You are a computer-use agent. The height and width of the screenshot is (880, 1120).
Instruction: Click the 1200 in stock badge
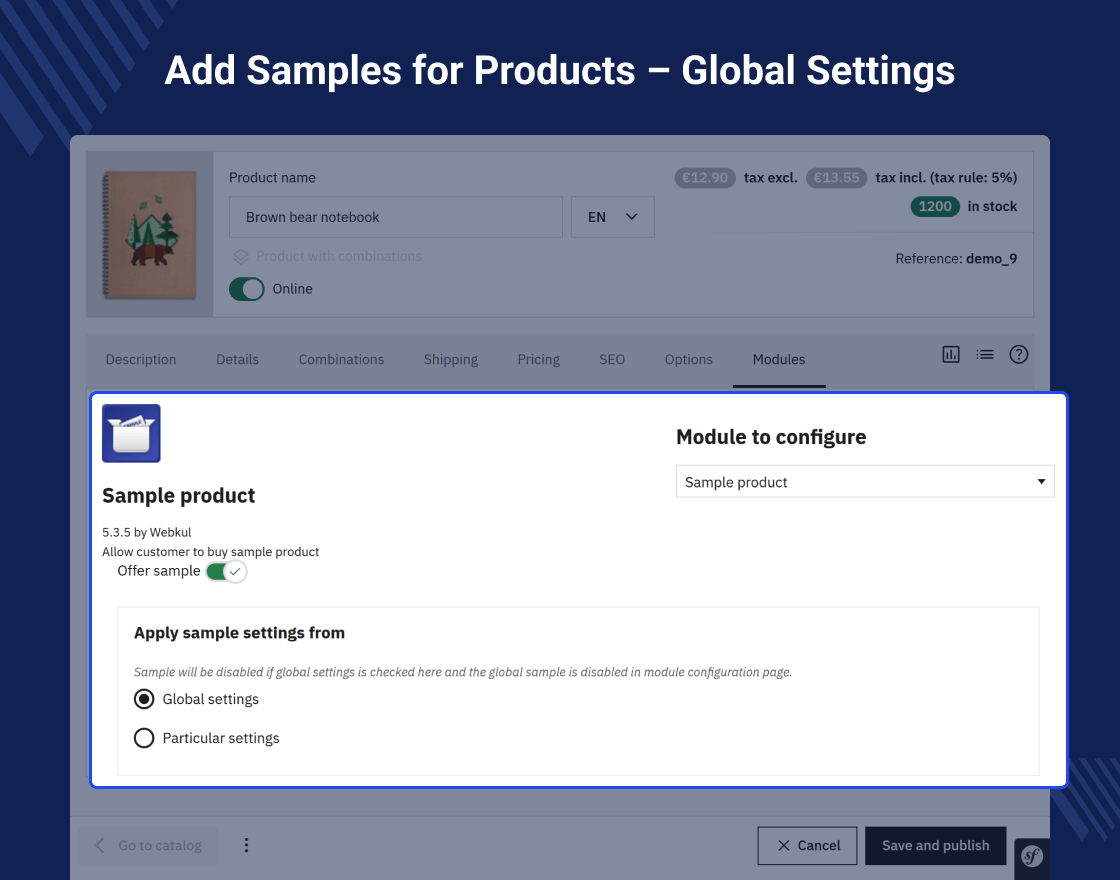[935, 206]
